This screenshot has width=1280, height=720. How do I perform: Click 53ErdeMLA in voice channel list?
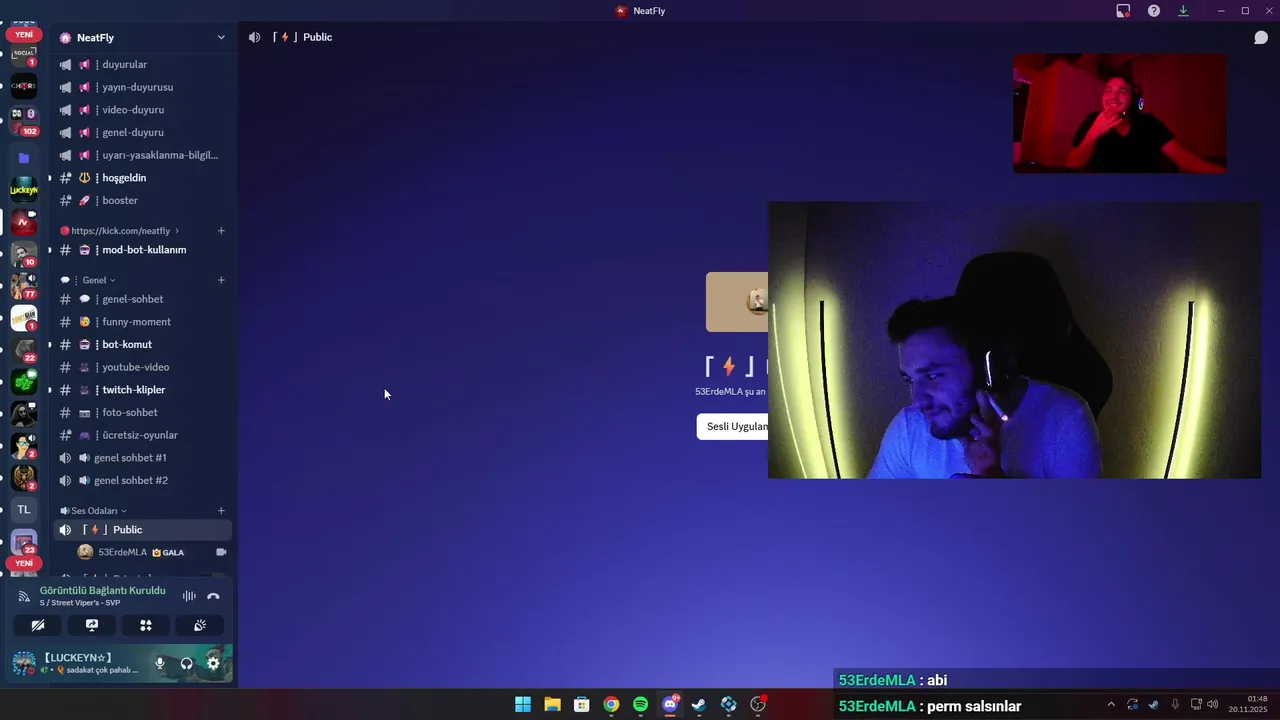152,552
